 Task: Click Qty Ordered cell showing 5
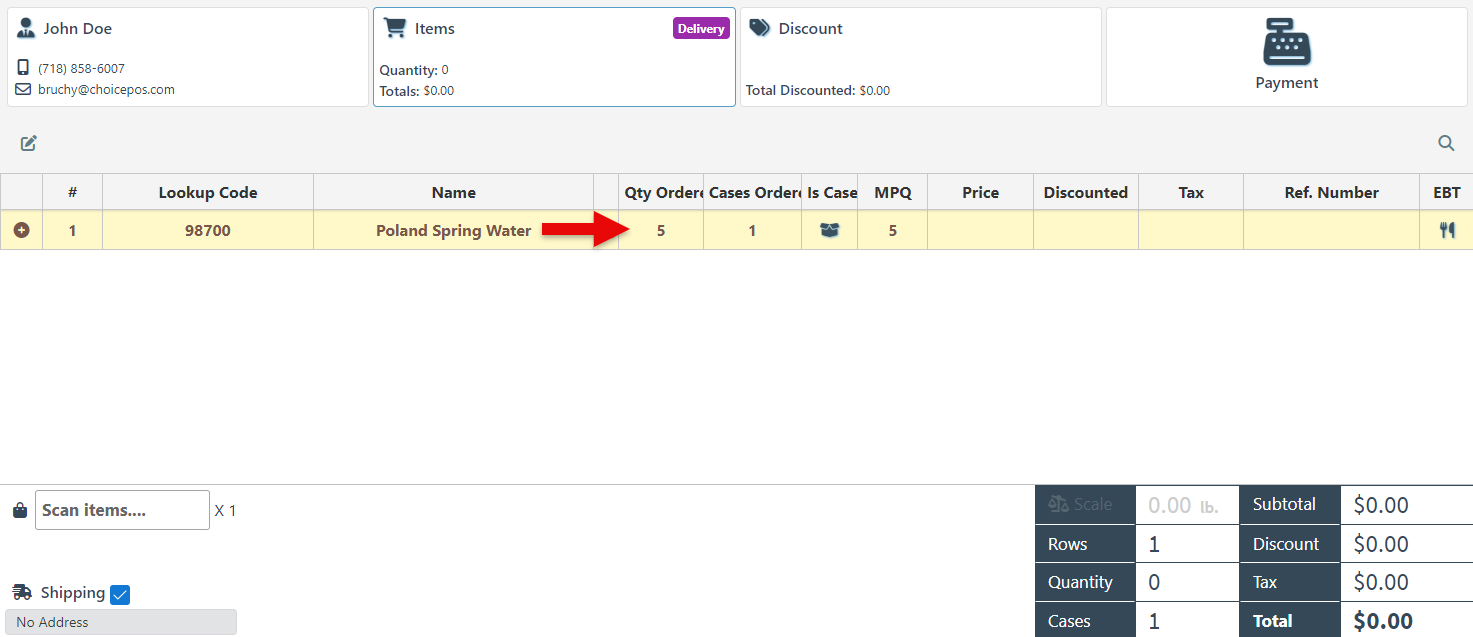660,230
